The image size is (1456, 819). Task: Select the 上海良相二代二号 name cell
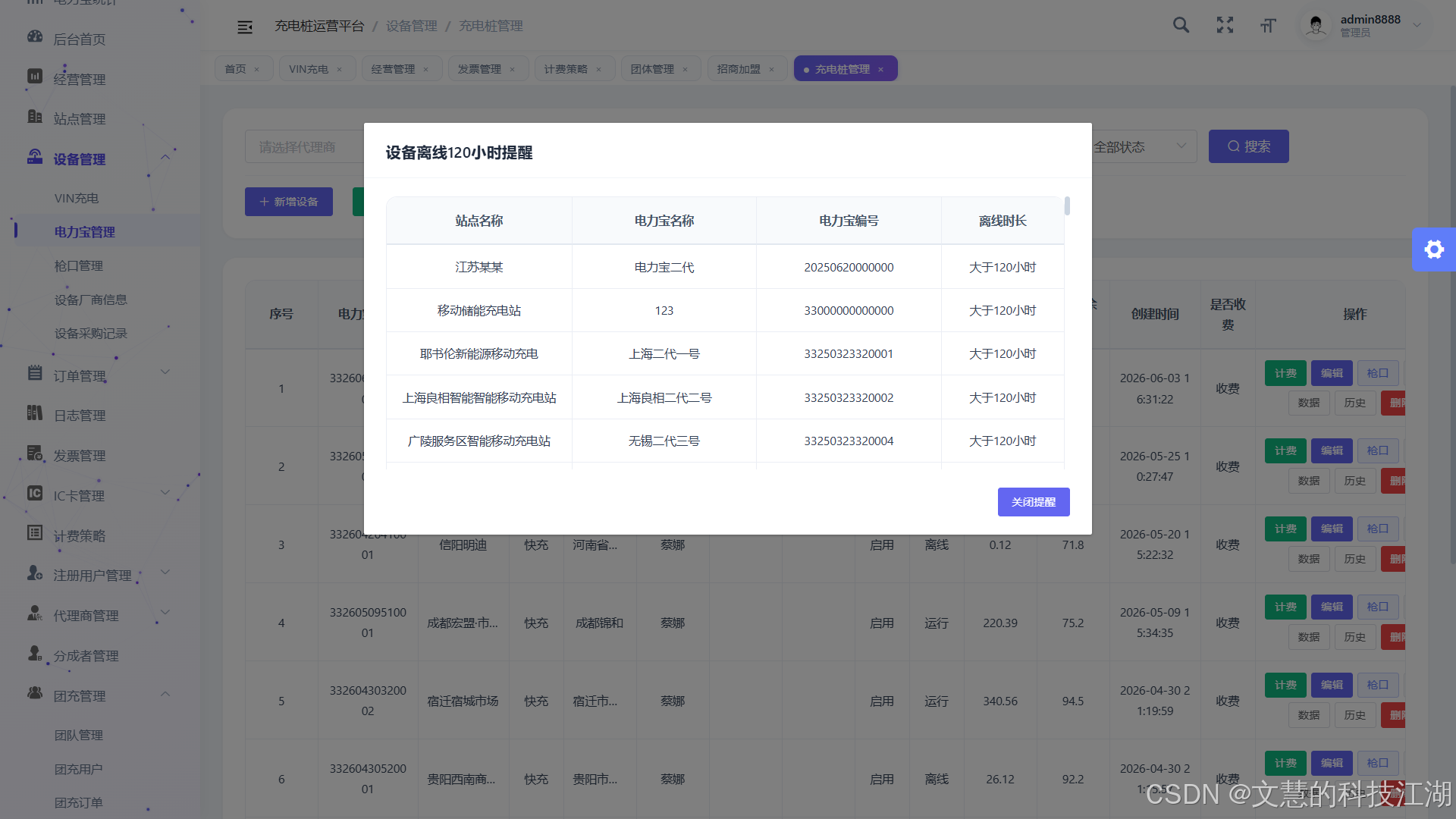[x=664, y=397]
